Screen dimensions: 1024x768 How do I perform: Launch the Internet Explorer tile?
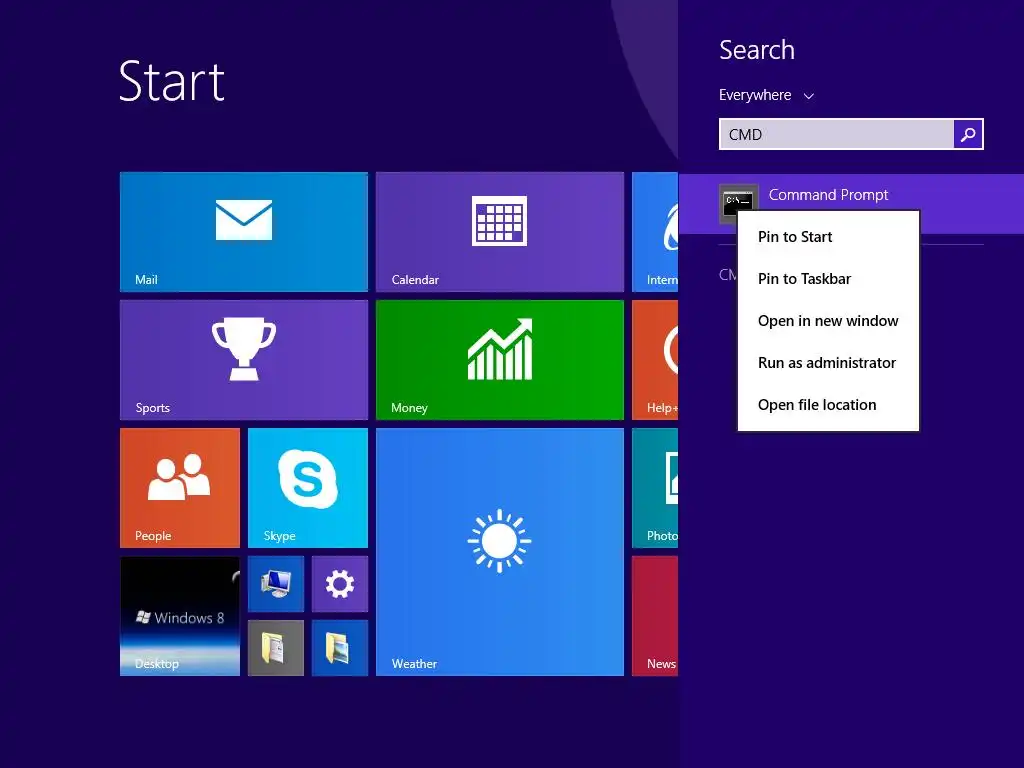point(655,232)
